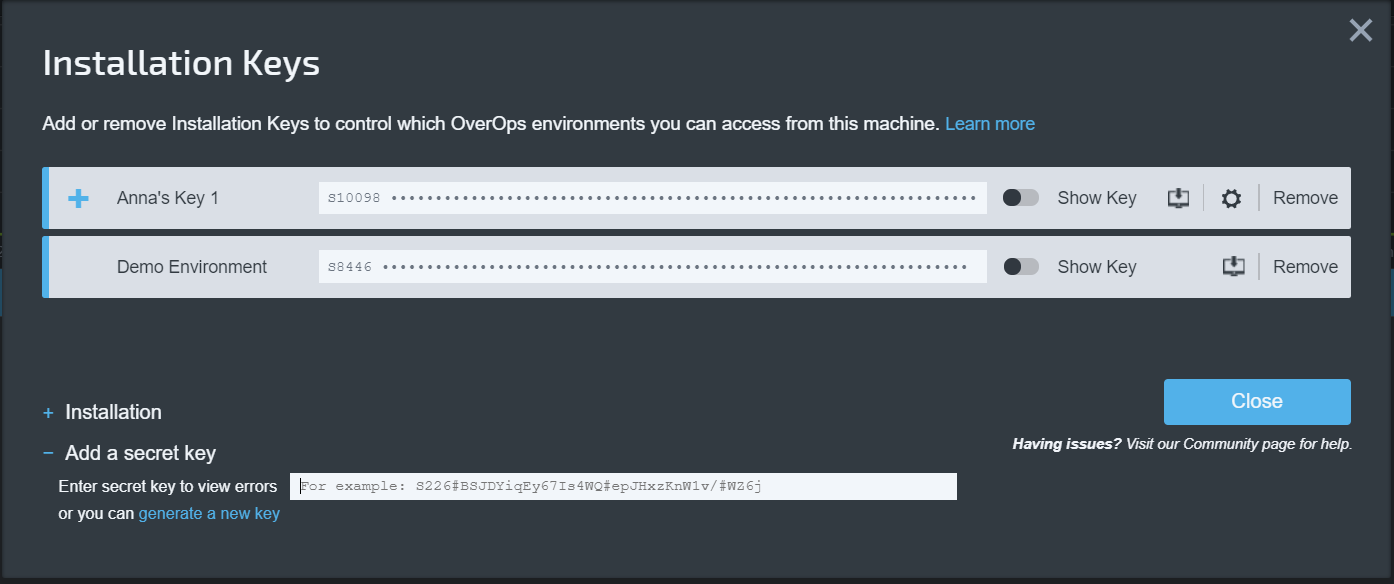Select the Anna's Key 1 name label
This screenshot has height=584, width=1394.
click(x=168, y=198)
